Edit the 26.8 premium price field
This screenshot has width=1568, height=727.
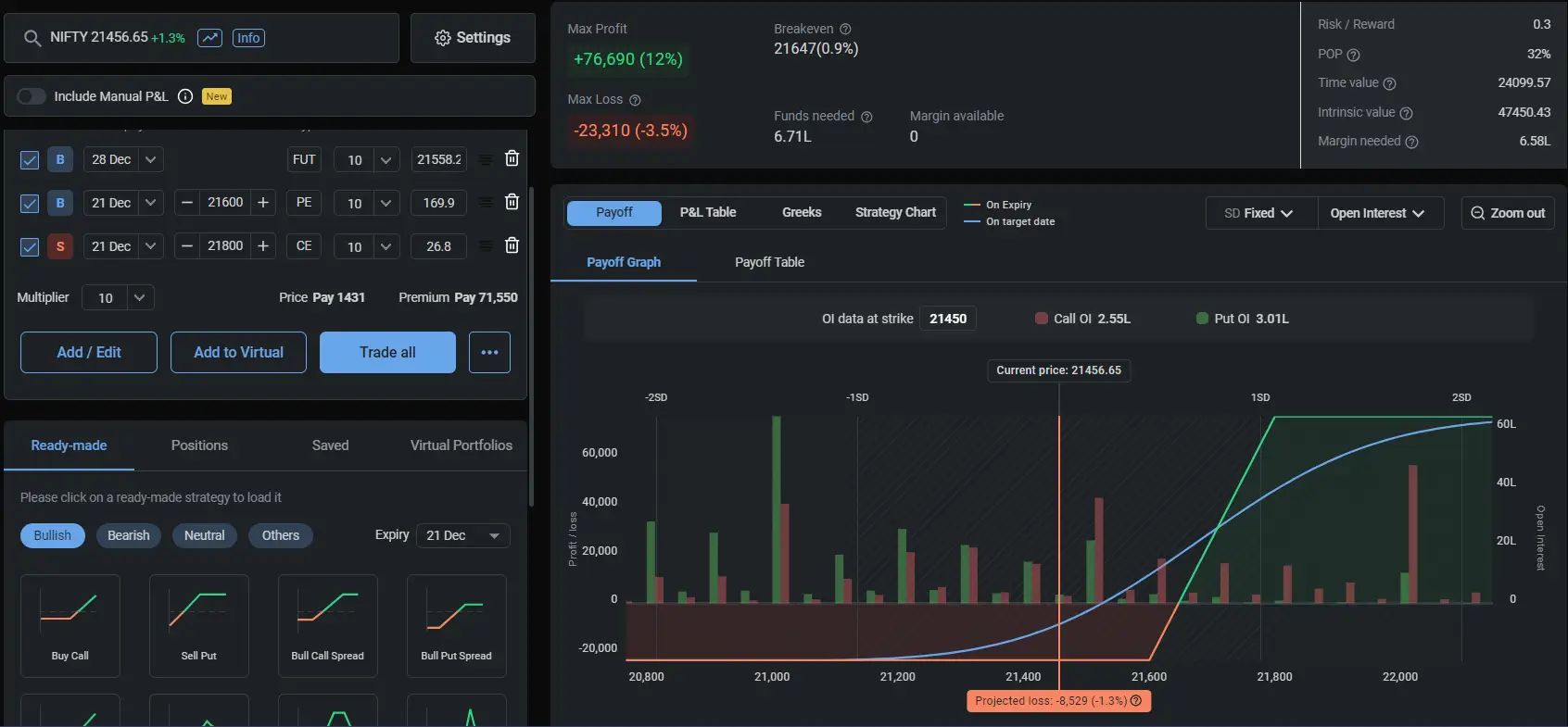438,246
